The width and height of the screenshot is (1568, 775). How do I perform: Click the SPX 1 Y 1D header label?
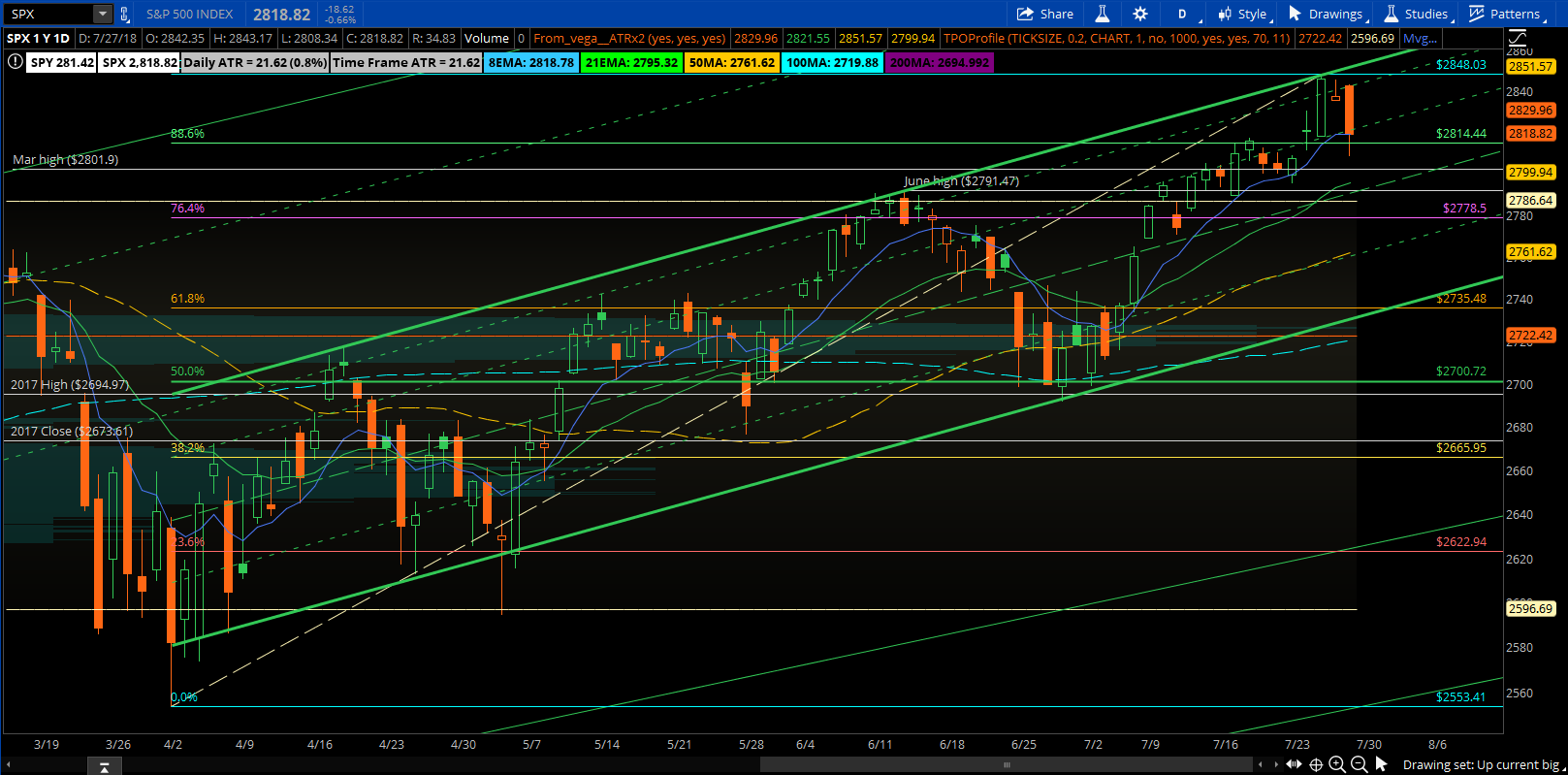[39, 39]
